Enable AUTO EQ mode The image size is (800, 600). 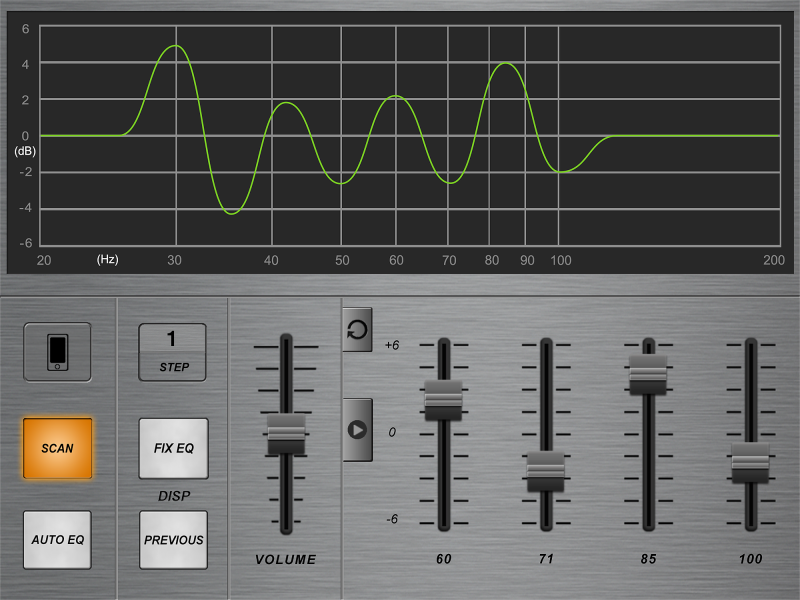[x=57, y=540]
